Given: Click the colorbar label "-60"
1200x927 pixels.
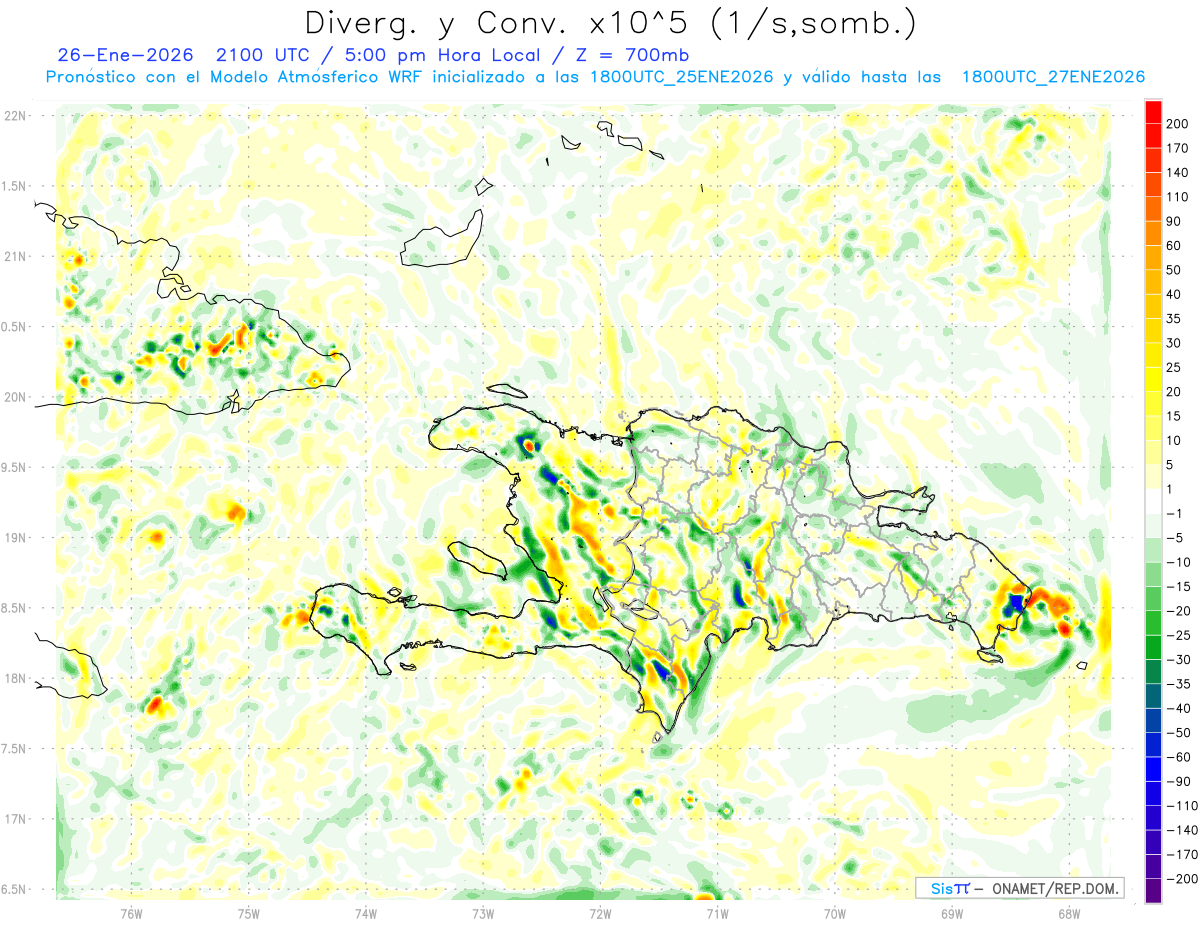Looking at the screenshot, I should pyautogui.click(x=1179, y=757).
